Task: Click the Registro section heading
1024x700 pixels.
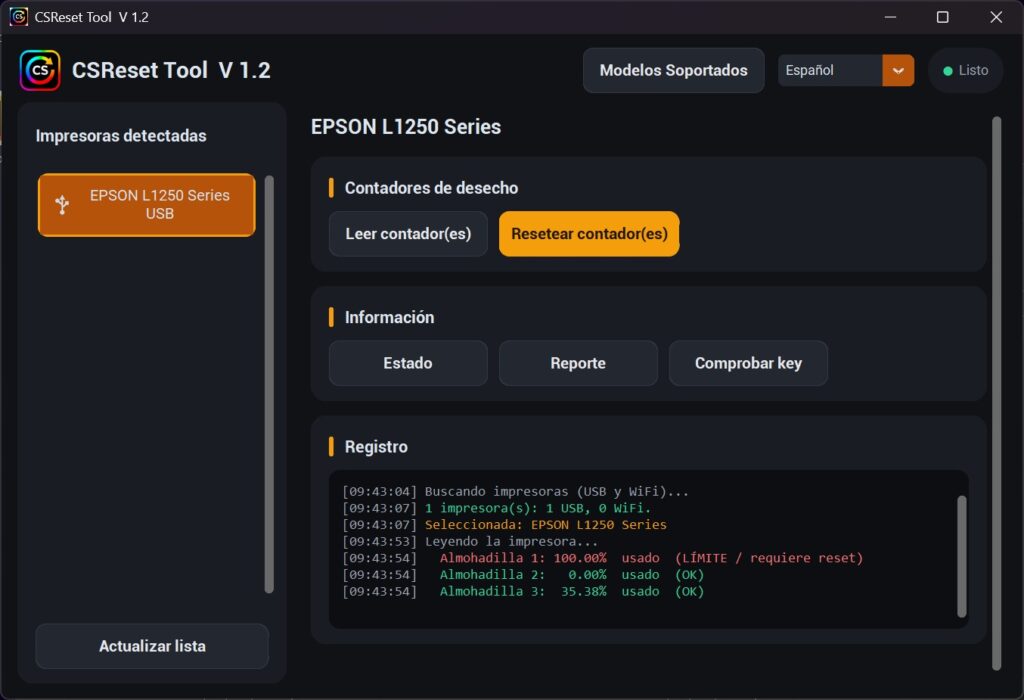Action: (376, 447)
